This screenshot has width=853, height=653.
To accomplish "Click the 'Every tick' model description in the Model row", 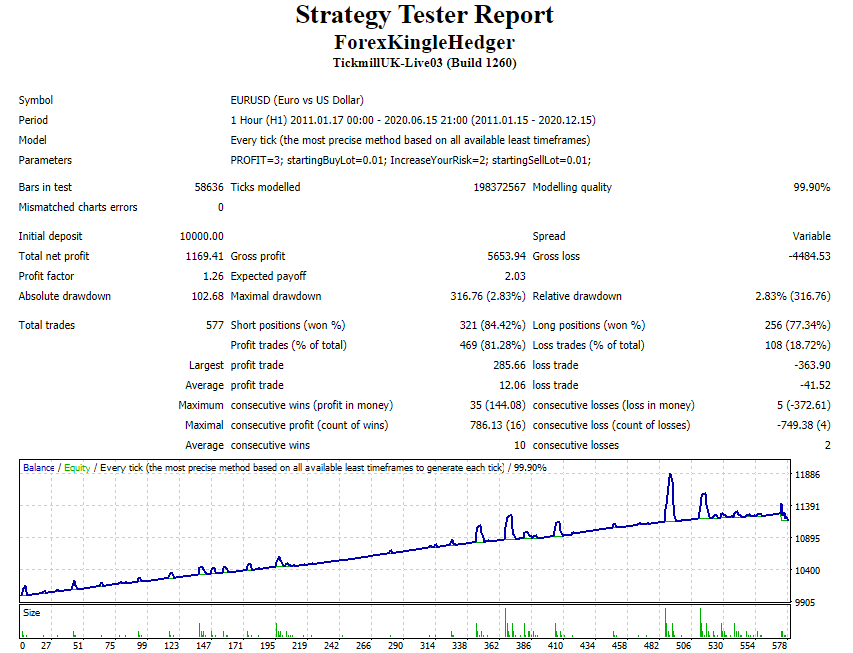I will pos(410,140).
